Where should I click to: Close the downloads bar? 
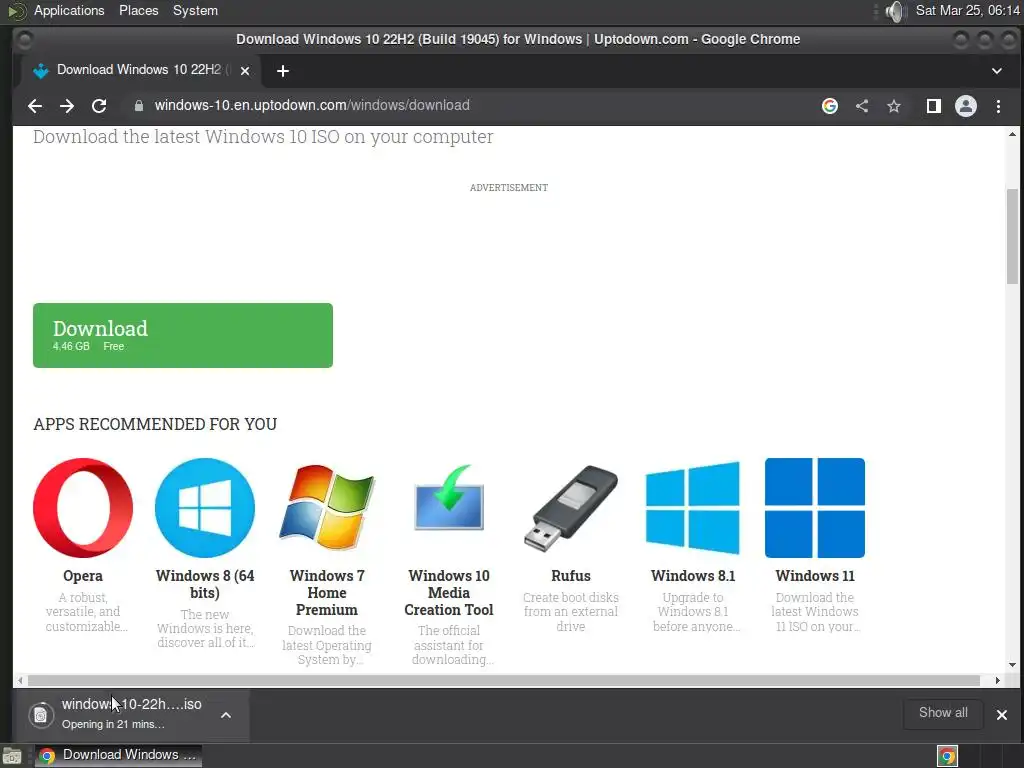(x=1002, y=714)
